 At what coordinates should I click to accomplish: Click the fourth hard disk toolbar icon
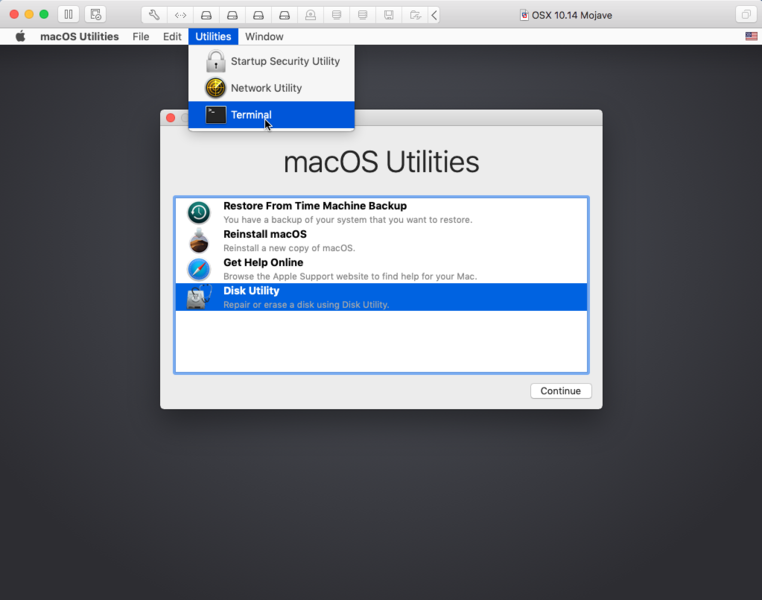coord(284,15)
